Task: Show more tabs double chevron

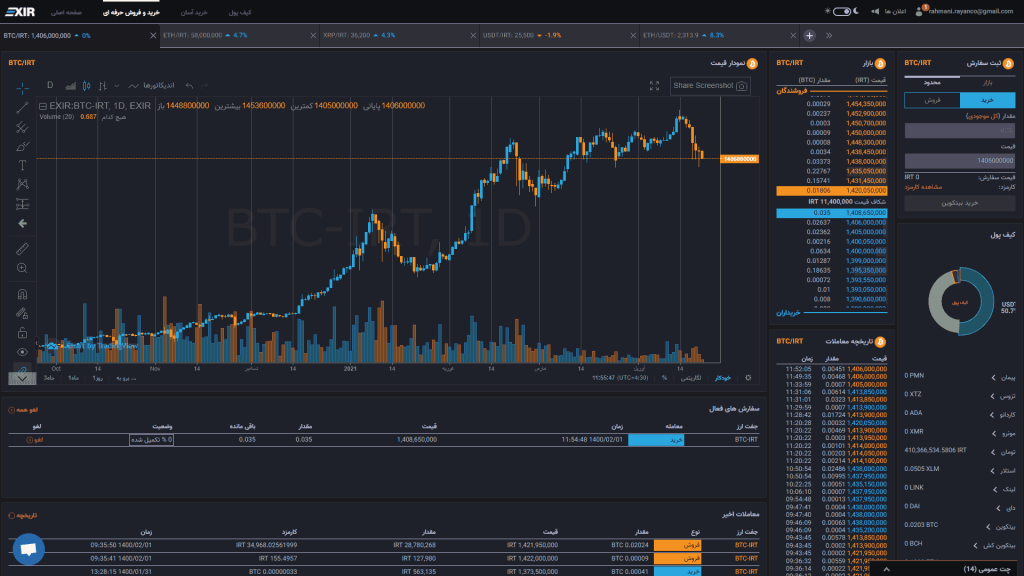Action: [x=829, y=36]
